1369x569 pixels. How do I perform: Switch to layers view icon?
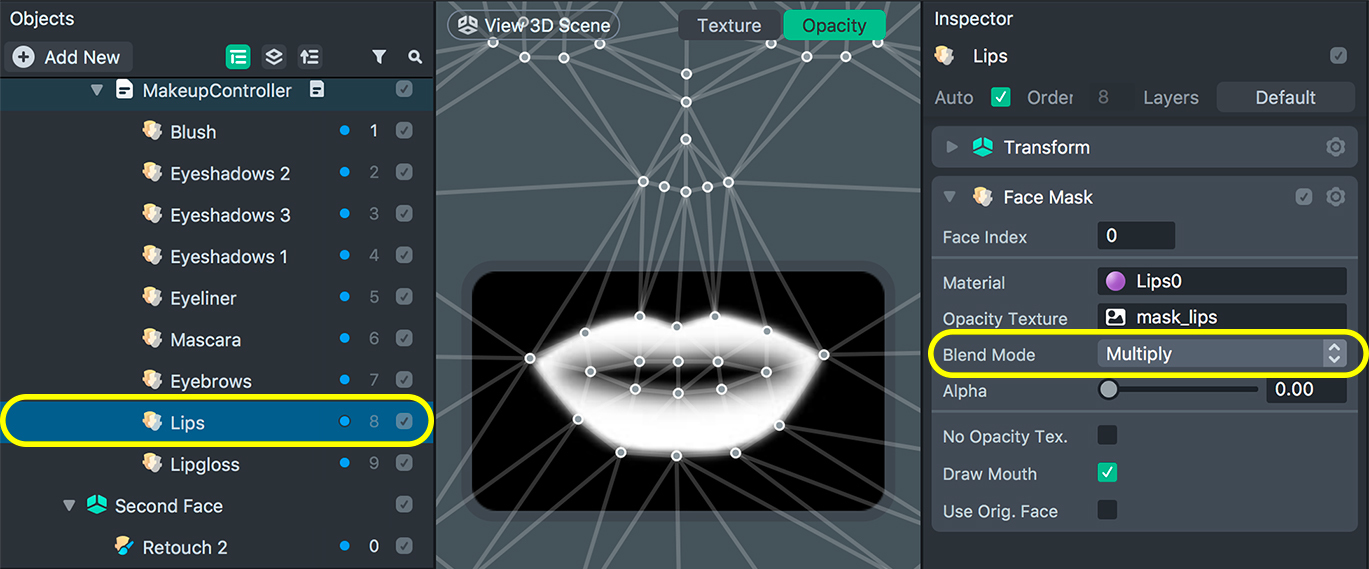pos(274,57)
